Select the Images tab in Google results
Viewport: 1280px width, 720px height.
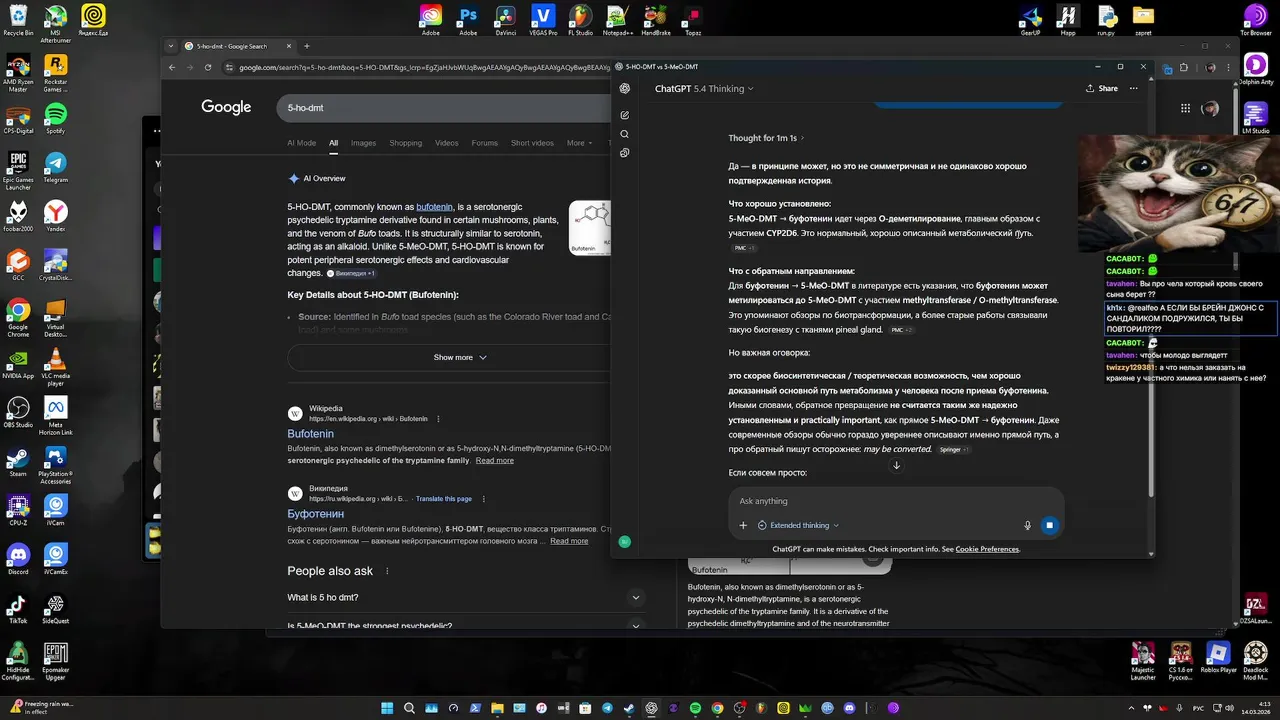point(363,143)
